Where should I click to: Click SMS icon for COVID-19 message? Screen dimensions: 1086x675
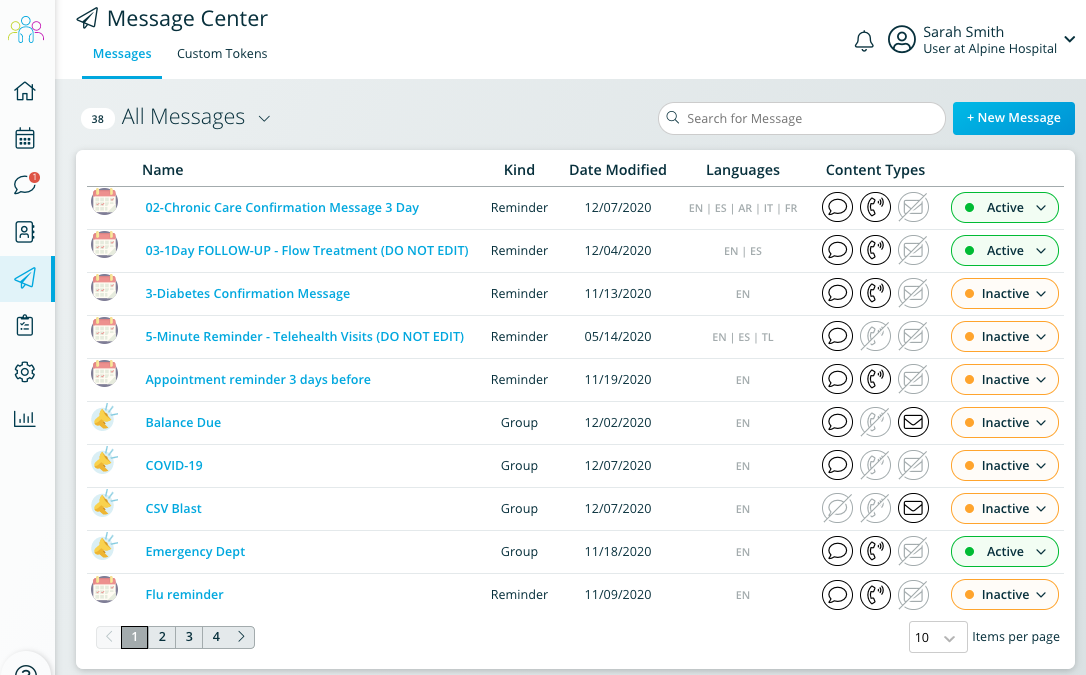click(x=837, y=466)
